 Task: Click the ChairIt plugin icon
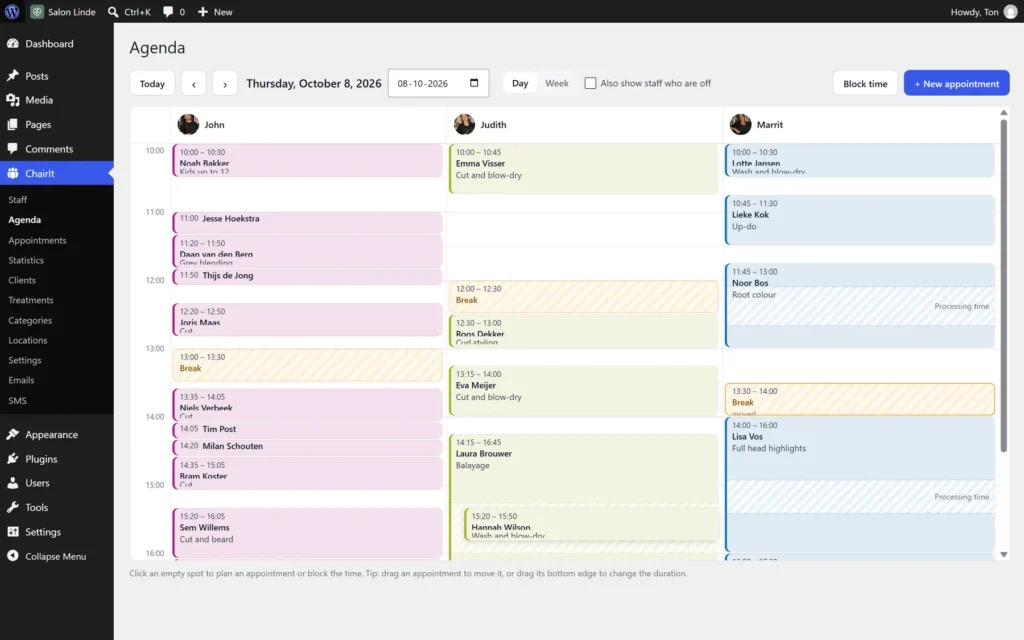(12, 173)
